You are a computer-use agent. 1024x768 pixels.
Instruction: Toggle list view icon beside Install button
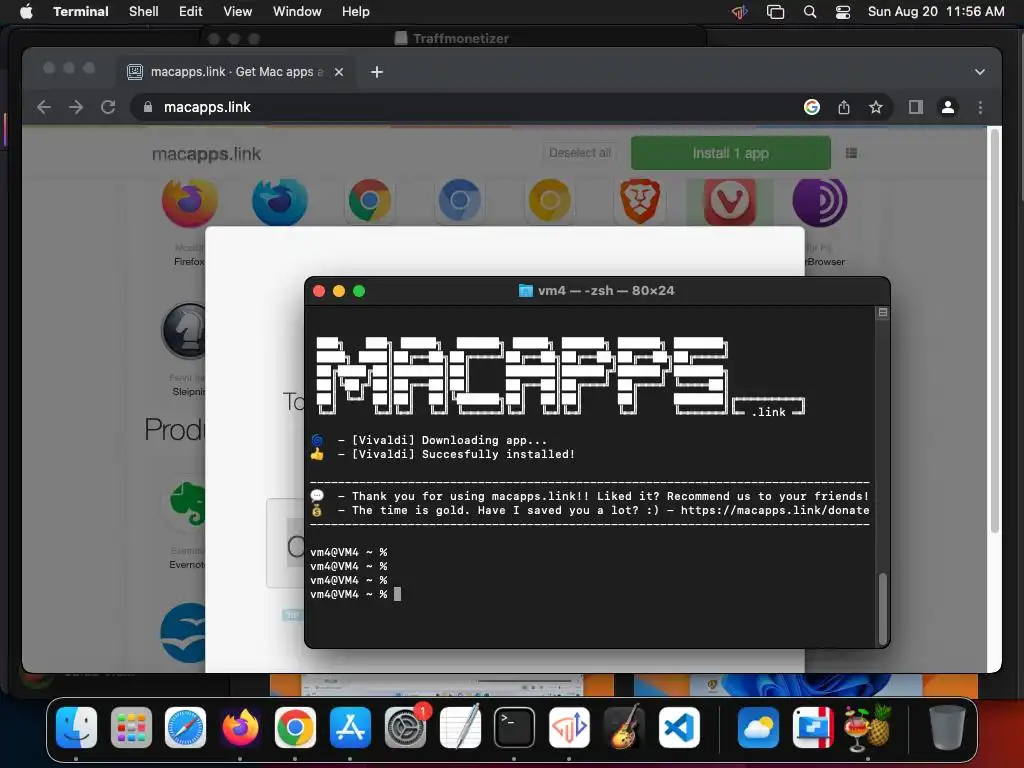851,153
